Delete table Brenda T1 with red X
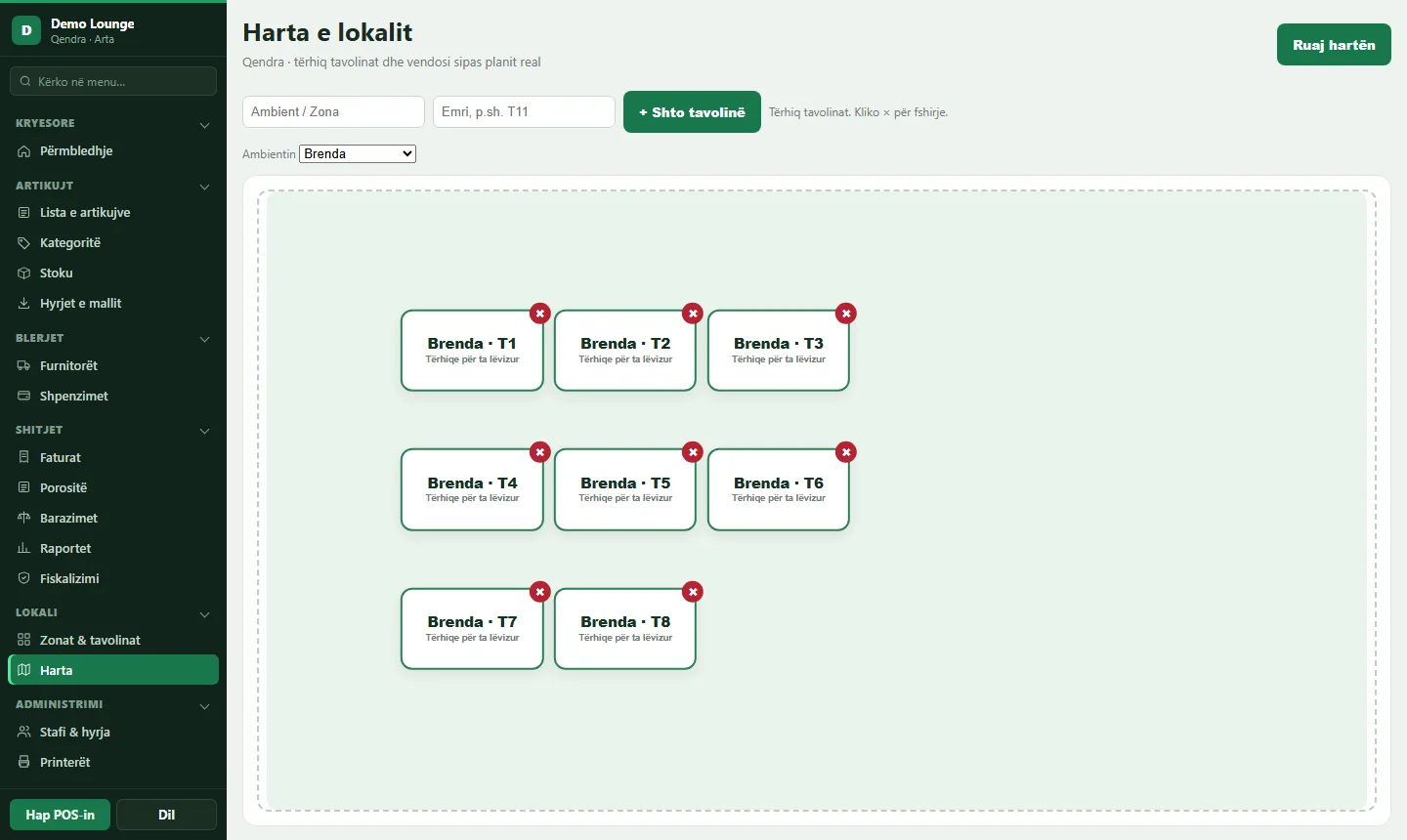 click(x=539, y=314)
